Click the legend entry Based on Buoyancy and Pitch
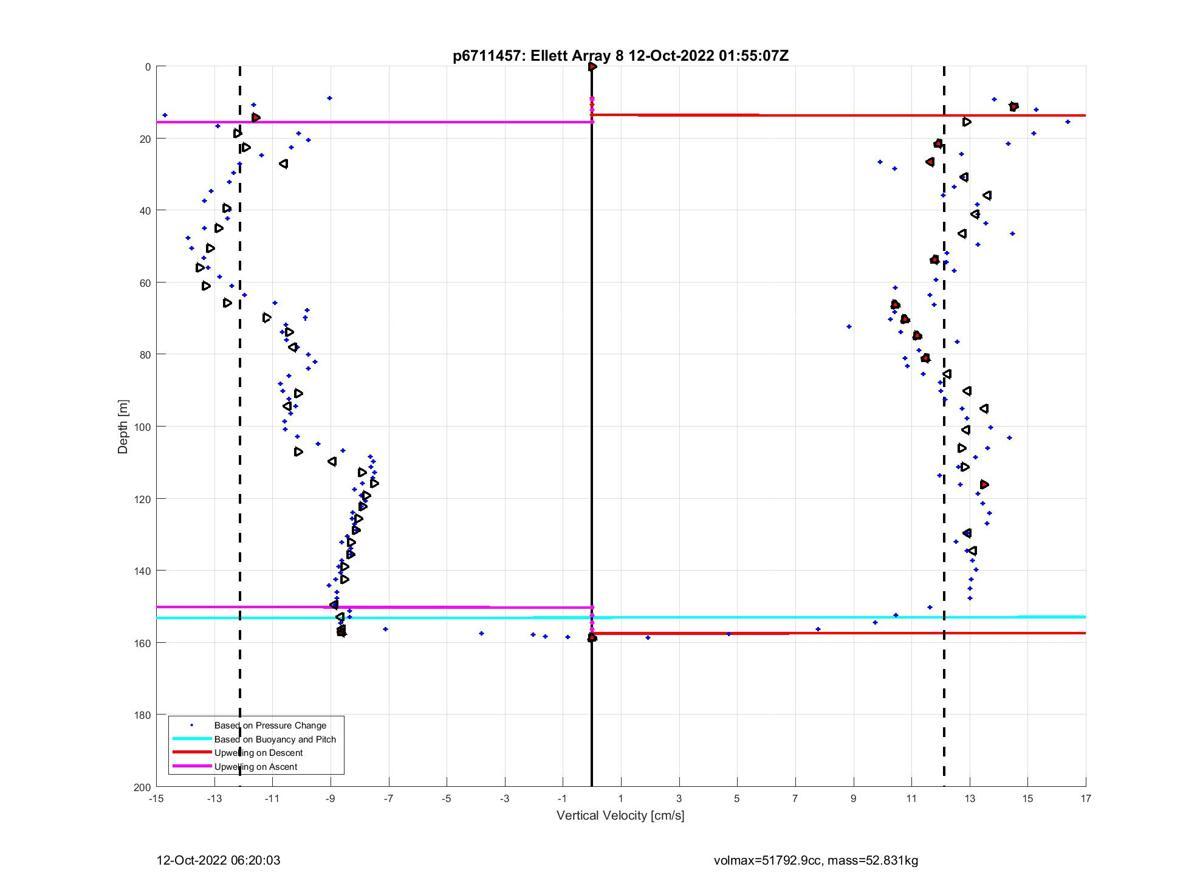Viewport: 1200px width, 885px height. click(x=275, y=739)
